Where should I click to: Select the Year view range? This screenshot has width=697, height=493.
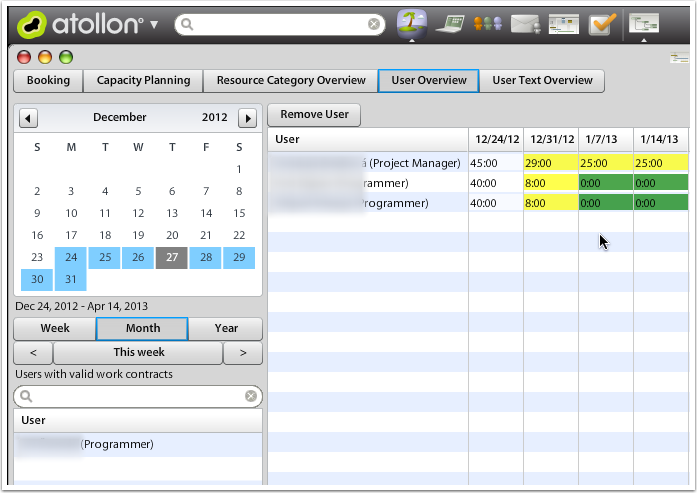click(226, 329)
